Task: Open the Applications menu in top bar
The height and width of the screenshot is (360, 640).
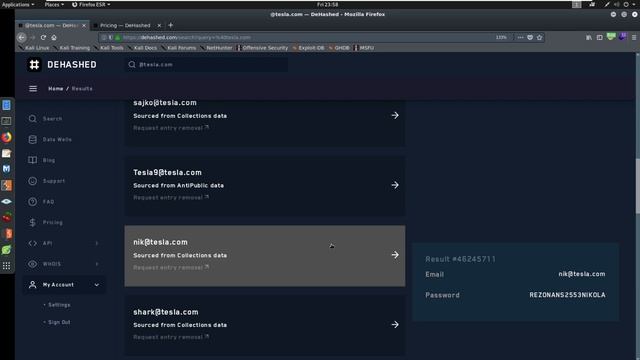Action: (x=18, y=4)
